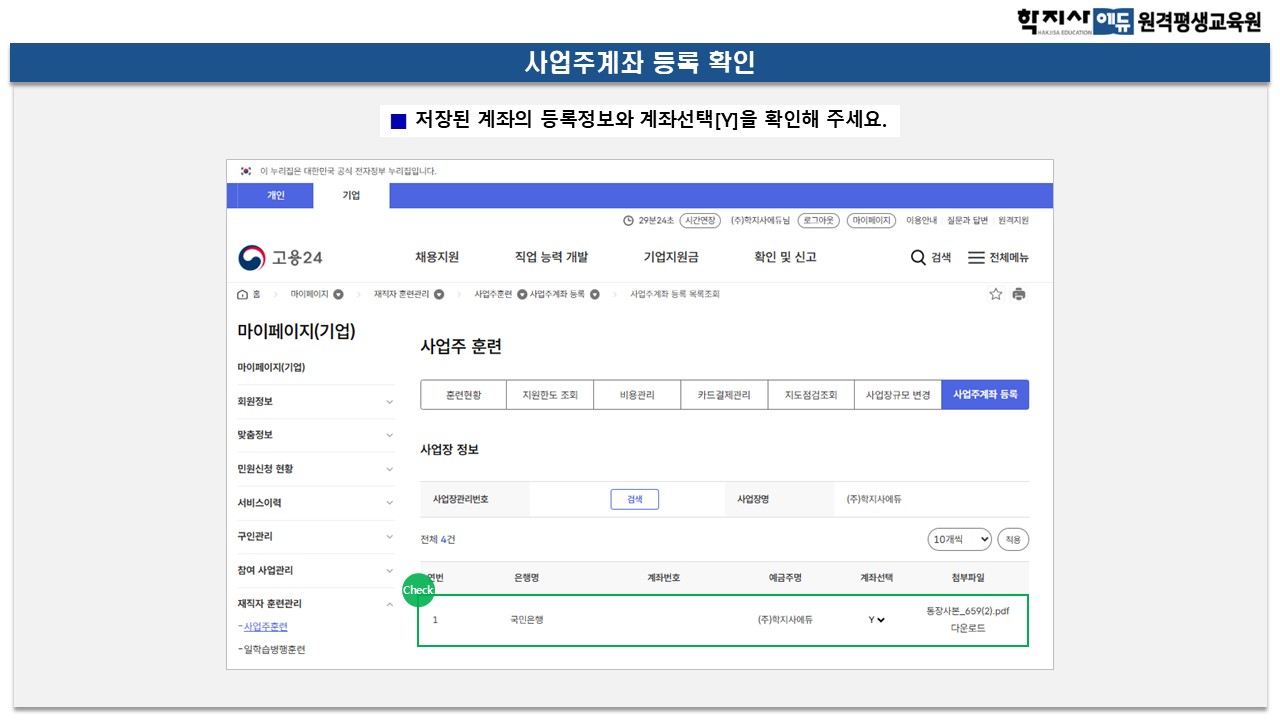
Task: Click the 고용24 logo
Action: pyautogui.click(x=281, y=258)
